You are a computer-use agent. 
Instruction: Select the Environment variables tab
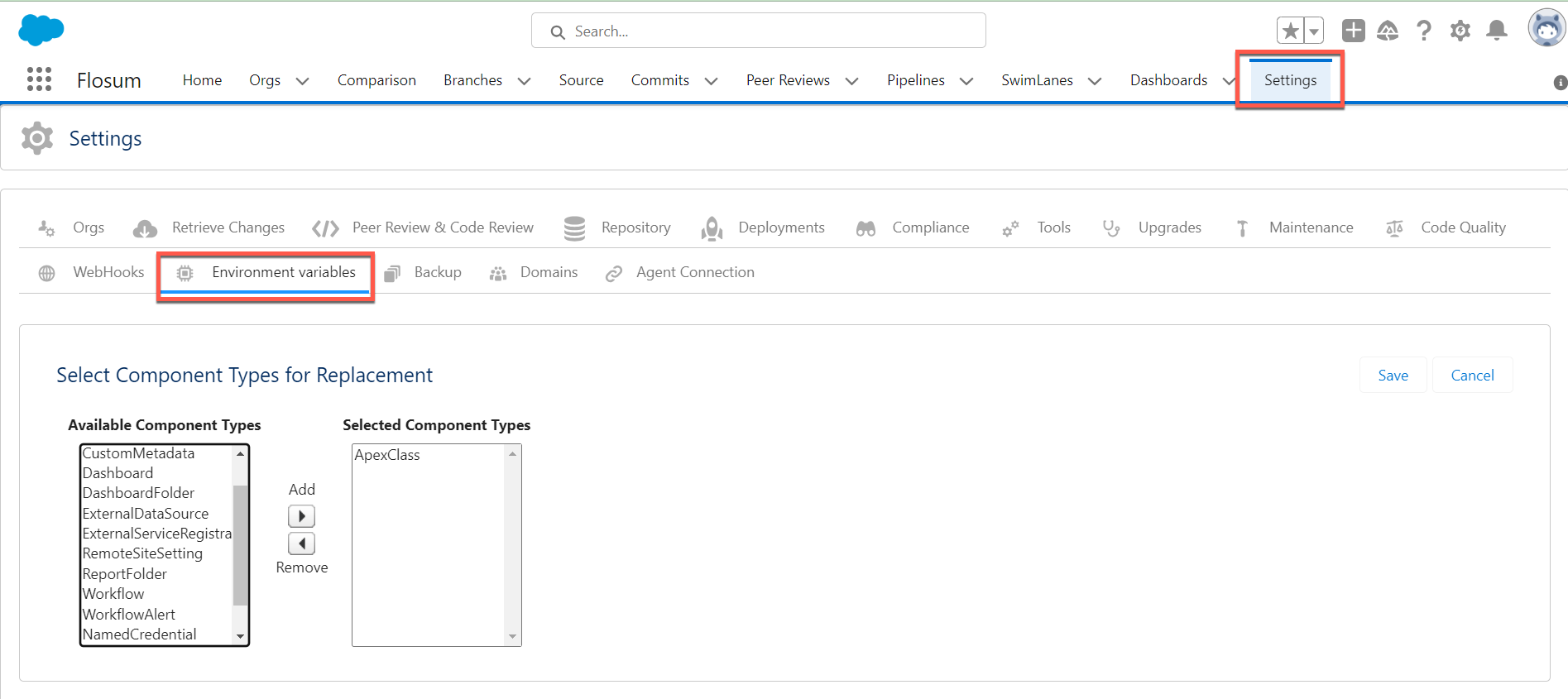tap(266, 272)
